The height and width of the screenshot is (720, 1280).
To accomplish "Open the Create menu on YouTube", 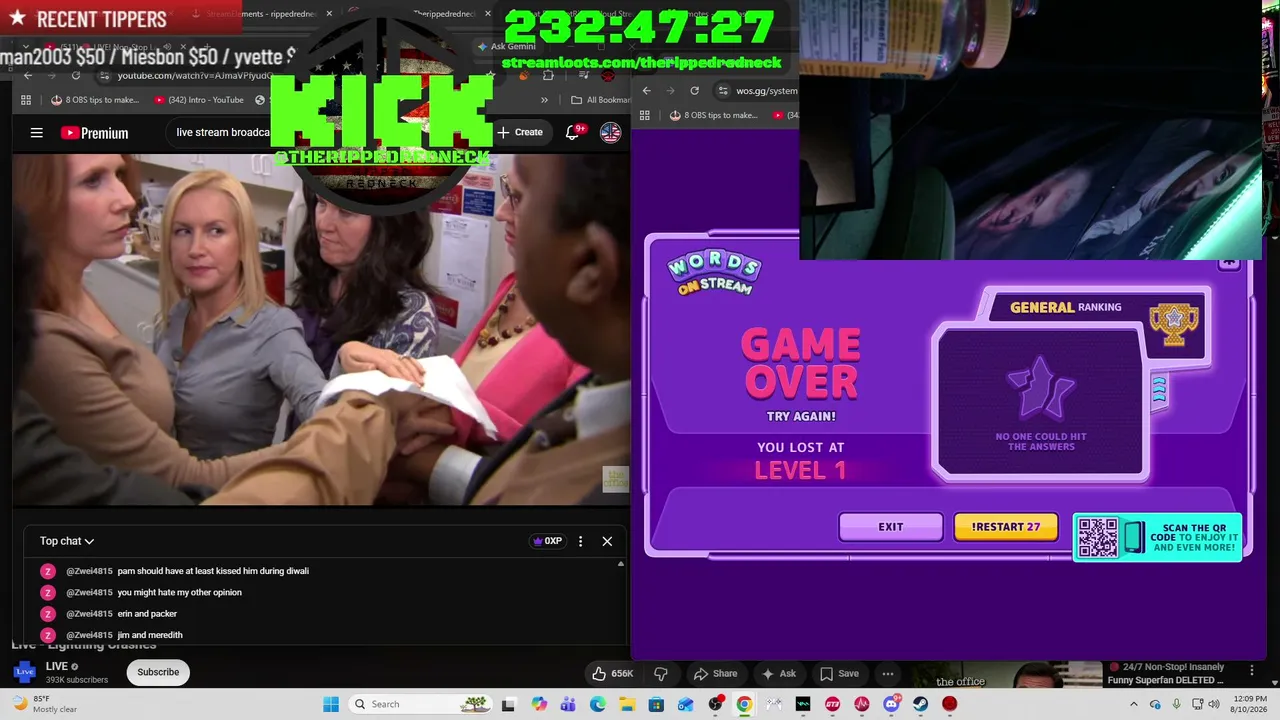I will tap(520, 132).
